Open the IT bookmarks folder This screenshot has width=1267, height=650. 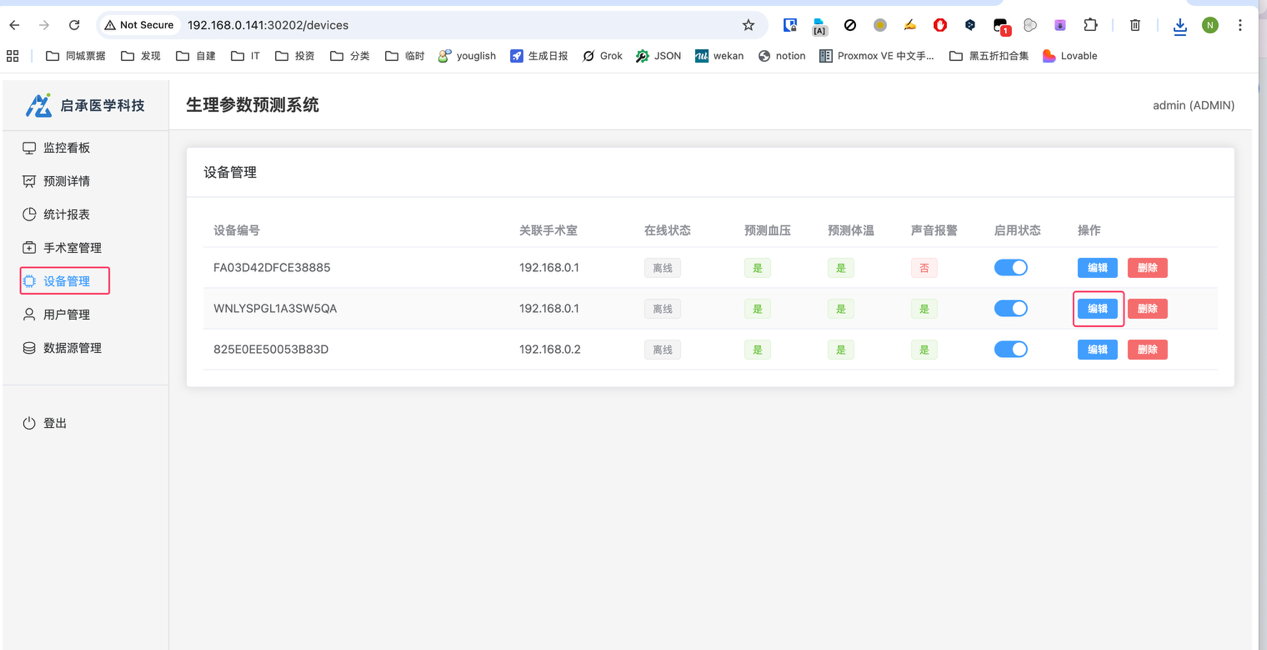[x=246, y=56]
